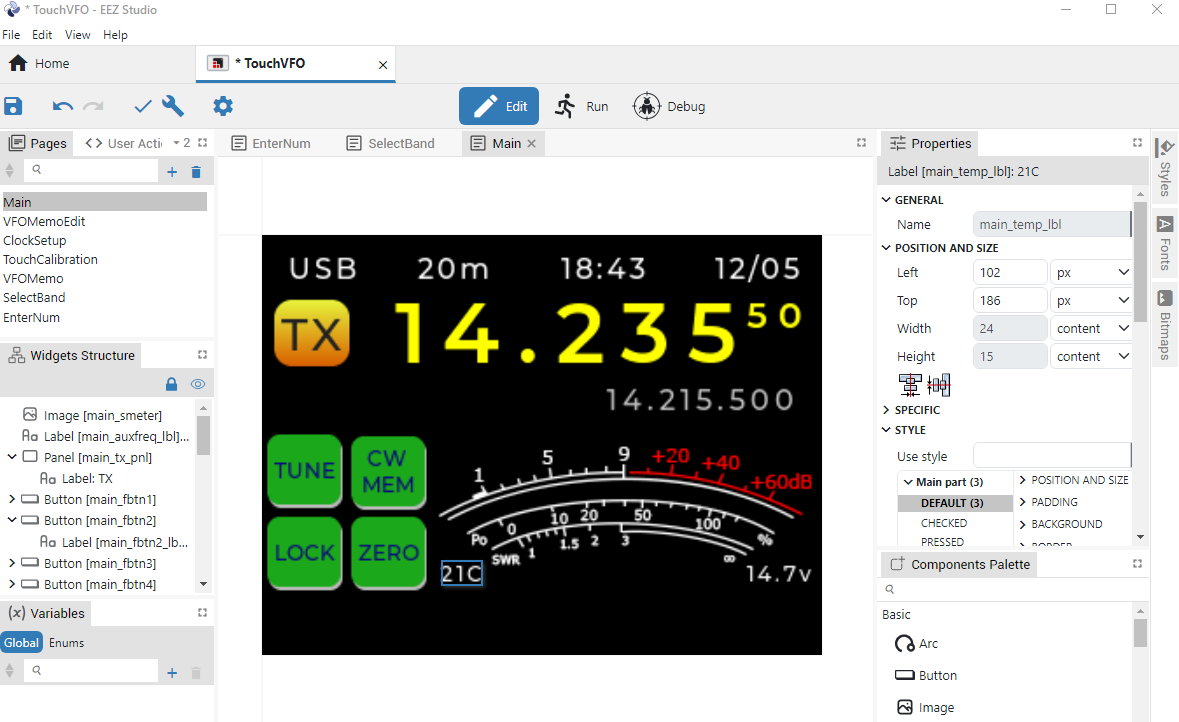Select the TouchCalibration page

click(x=50, y=259)
